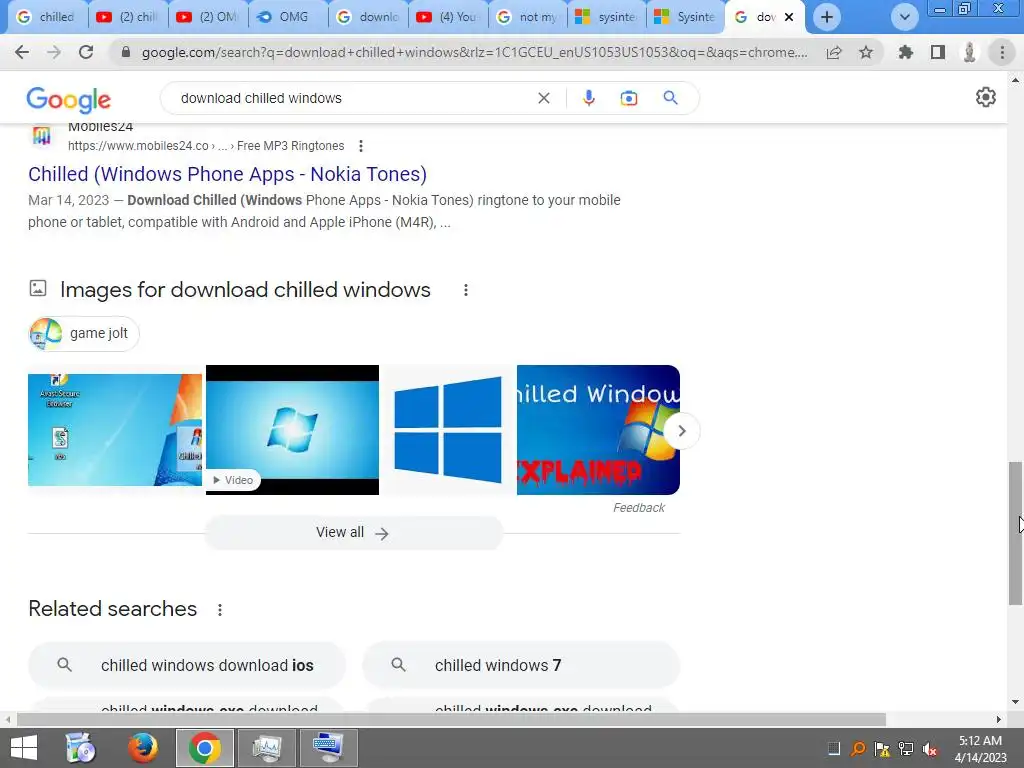Click scroll-up arrow of vertical scrollbar
1024x768 pixels.
[1015, 80]
